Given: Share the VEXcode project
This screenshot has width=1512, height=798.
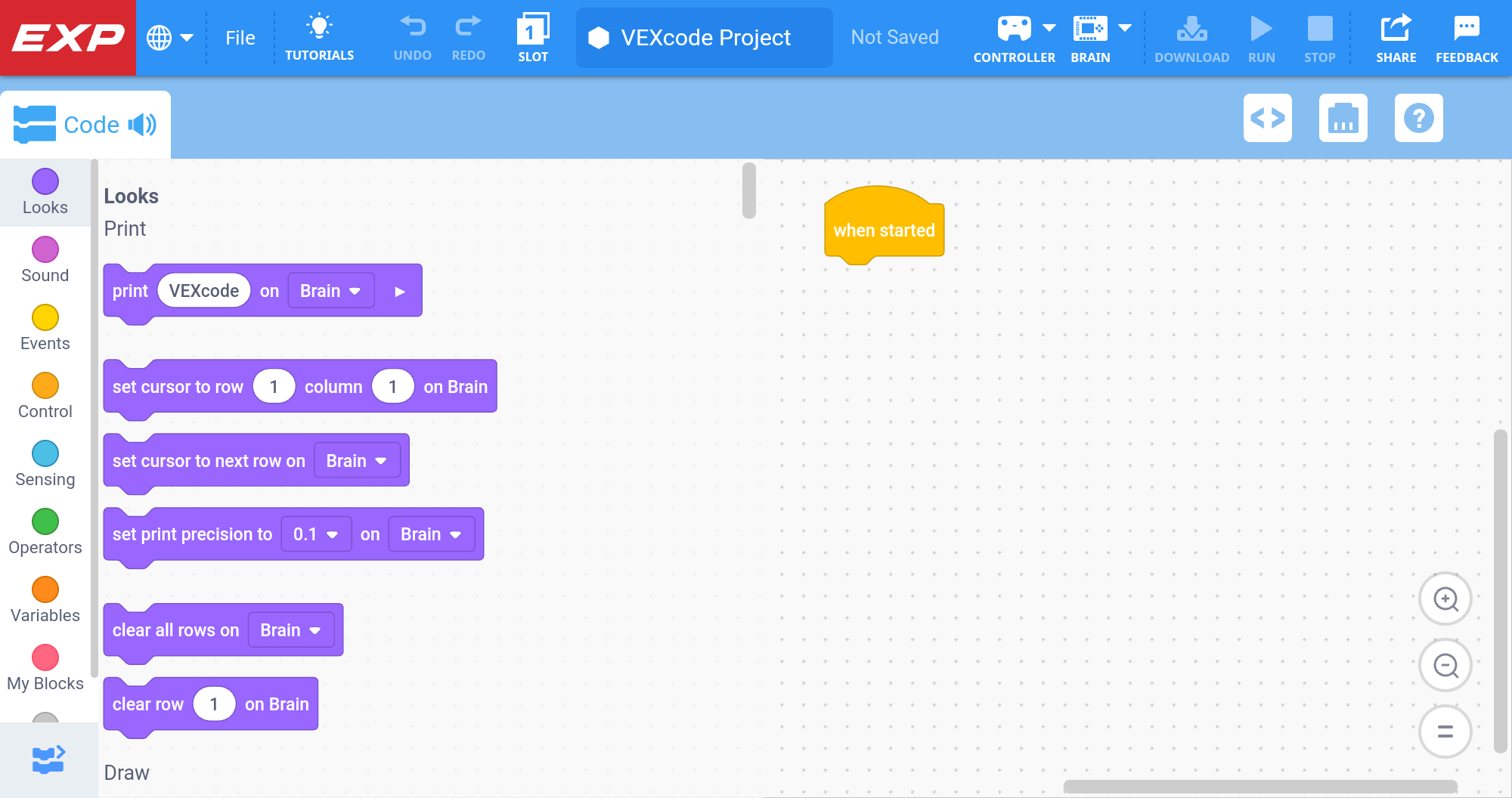Looking at the screenshot, I should (x=1396, y=36).
